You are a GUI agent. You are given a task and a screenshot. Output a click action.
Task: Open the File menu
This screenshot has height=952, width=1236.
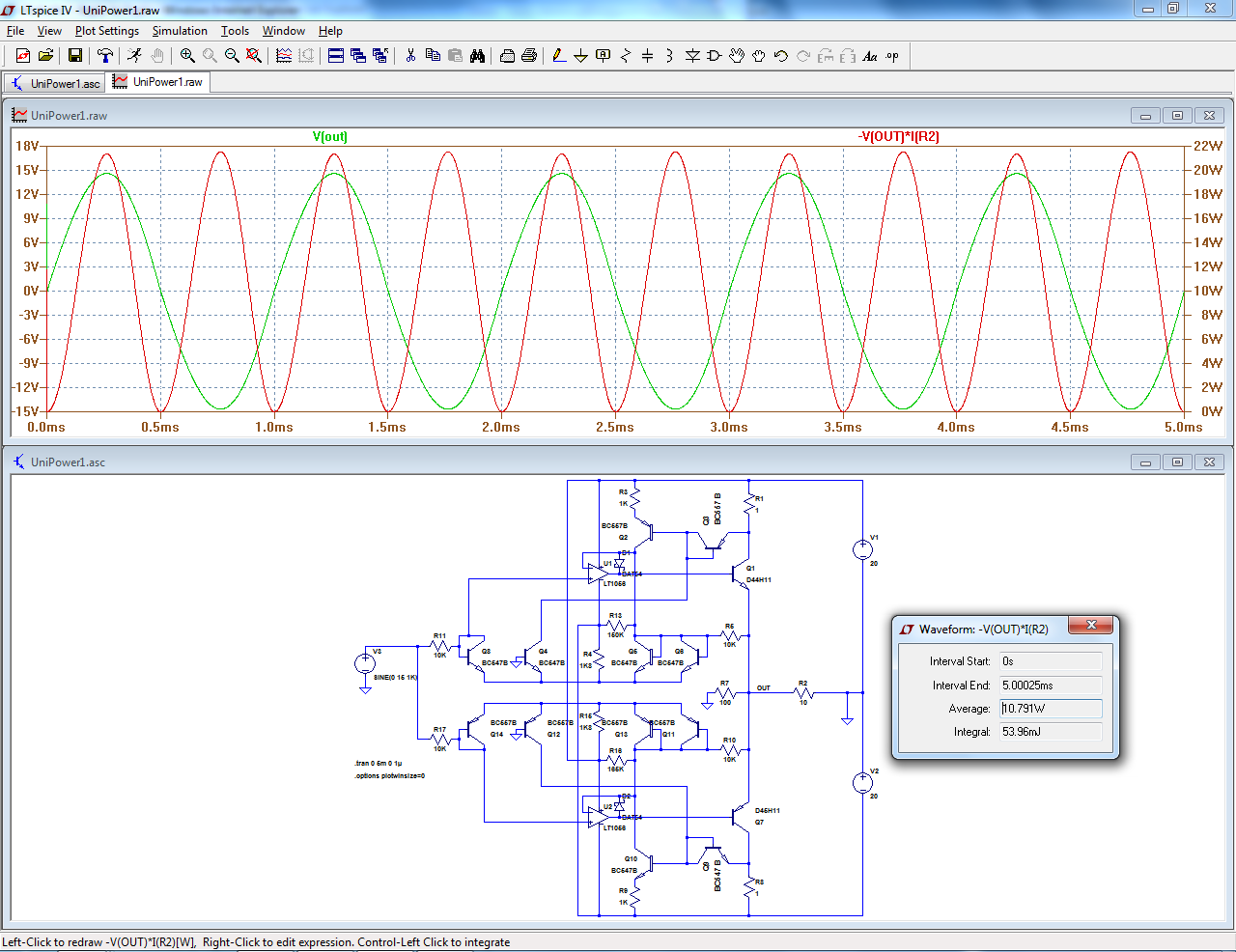pyautogui.click(x=15, y=31)
